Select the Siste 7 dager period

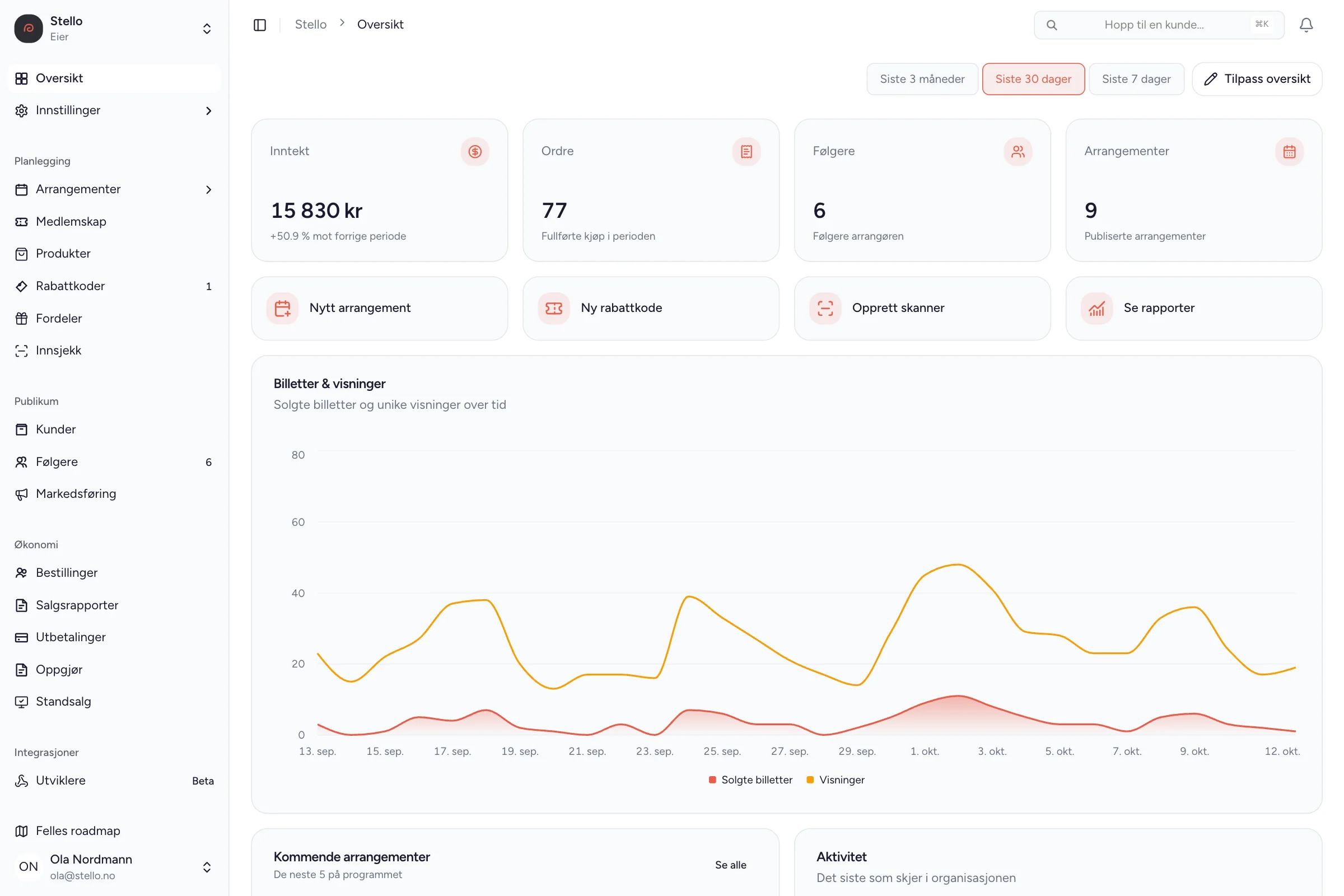click(x=1136, y=79)
